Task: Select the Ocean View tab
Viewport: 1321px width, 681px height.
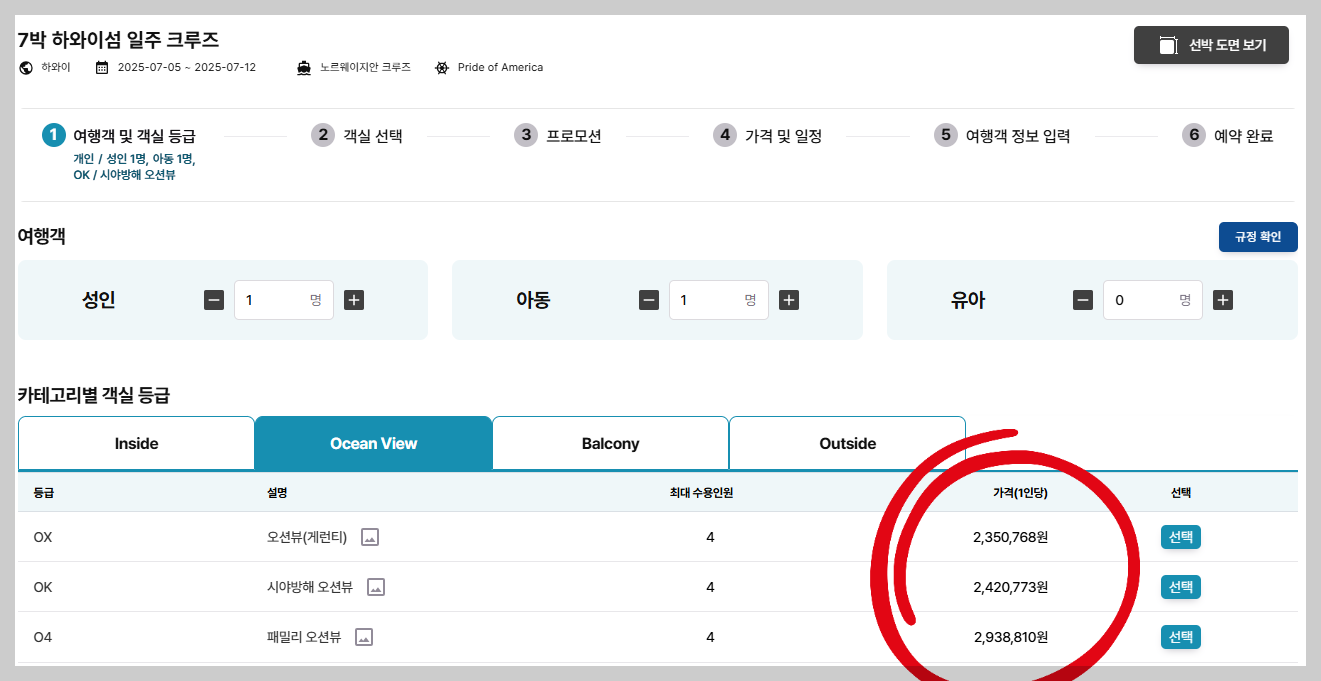Action: tap(373, 442)
